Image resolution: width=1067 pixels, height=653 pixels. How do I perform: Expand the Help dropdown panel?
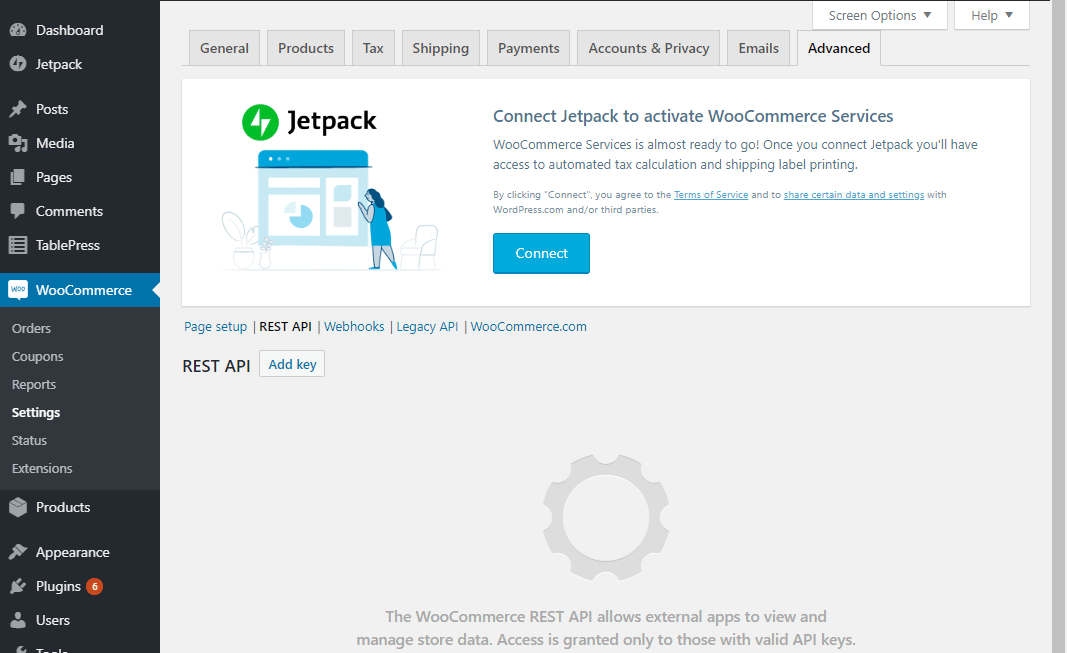991,15
